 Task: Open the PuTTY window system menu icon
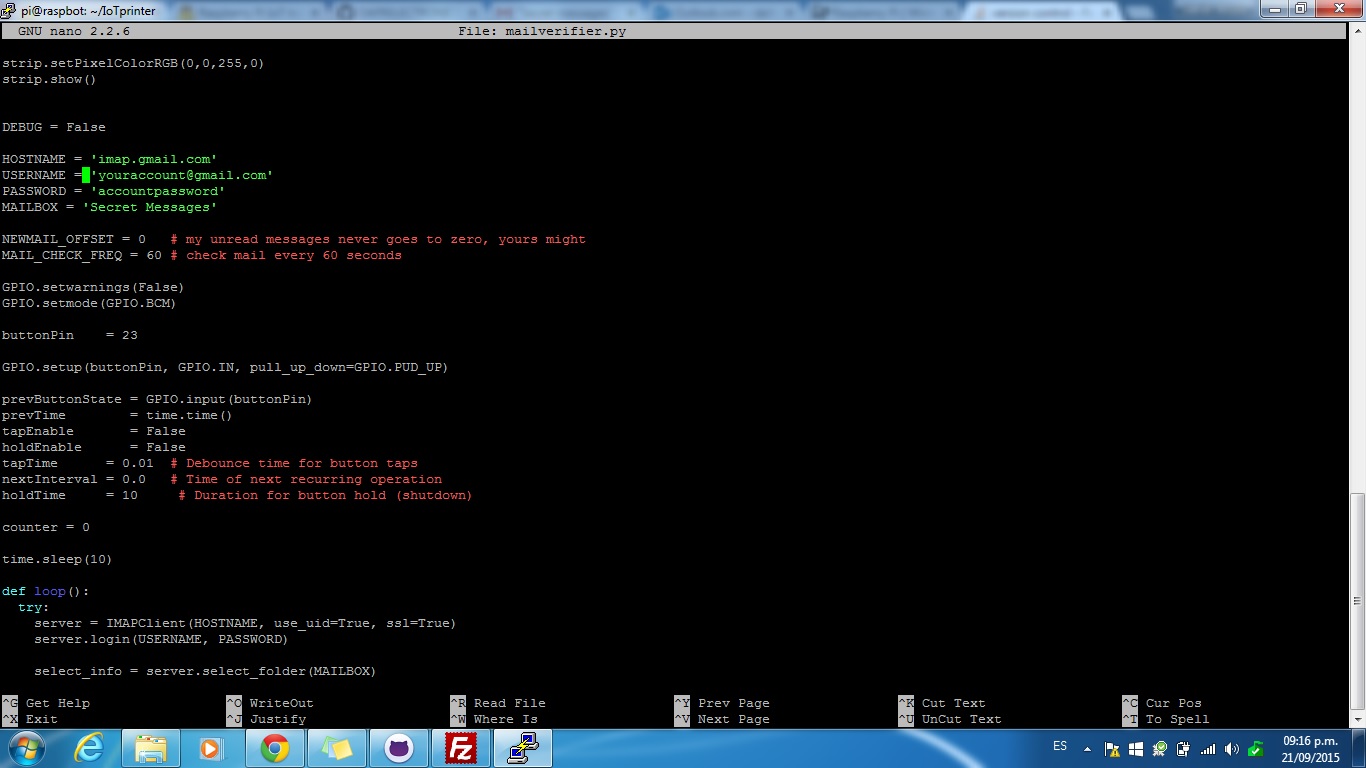9,10
